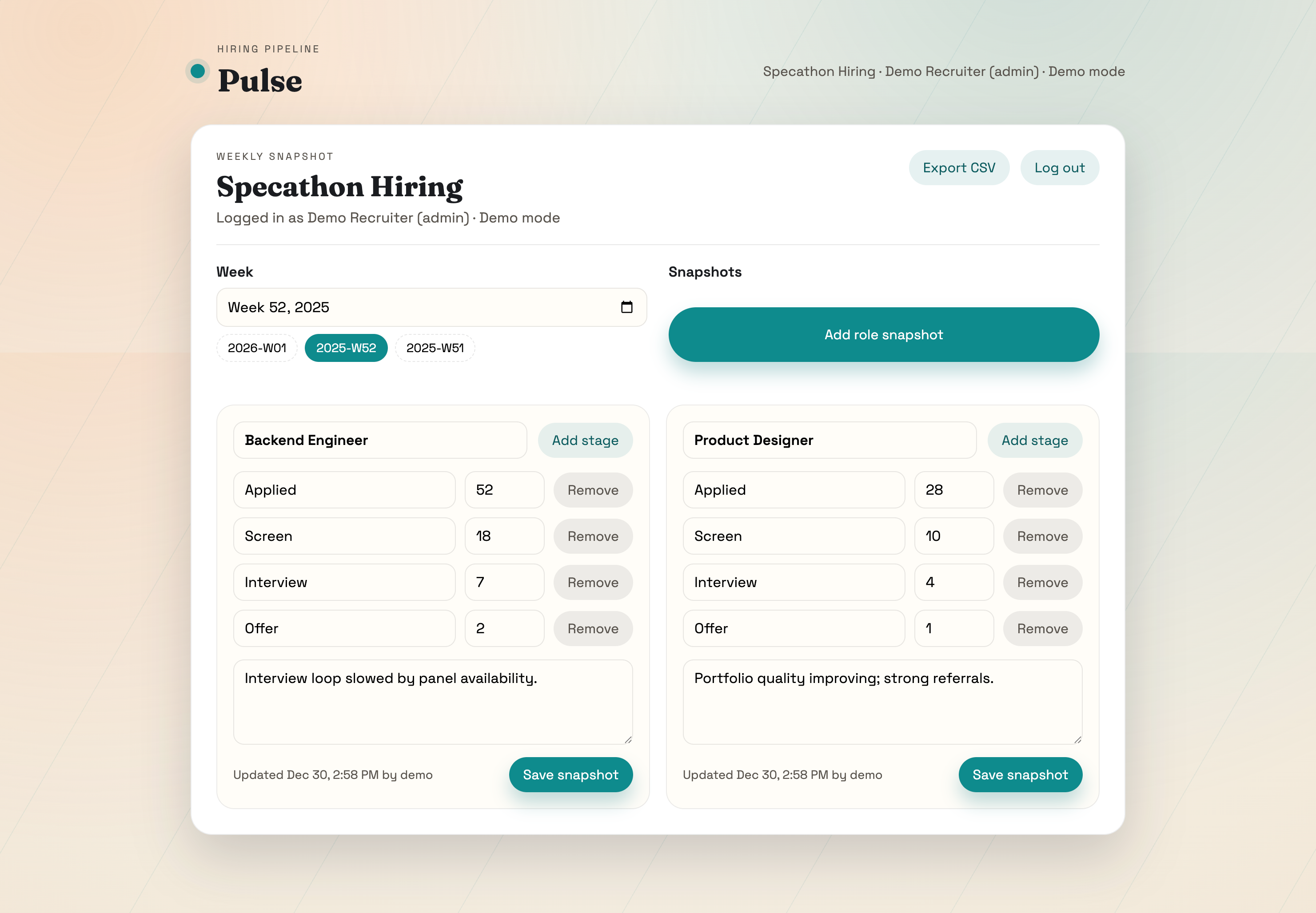Click the Screen count field showing 10

(954, 536)
